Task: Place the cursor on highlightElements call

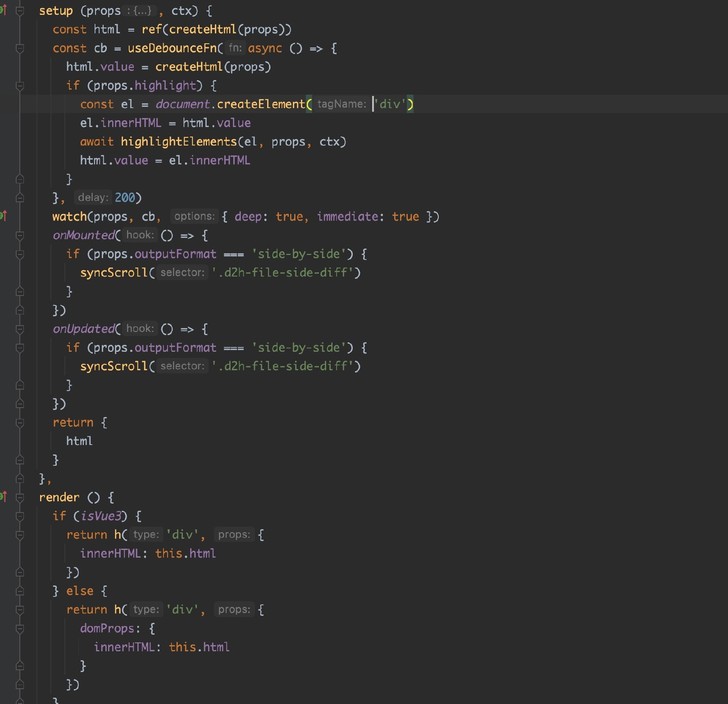Action: pos(178,142)
